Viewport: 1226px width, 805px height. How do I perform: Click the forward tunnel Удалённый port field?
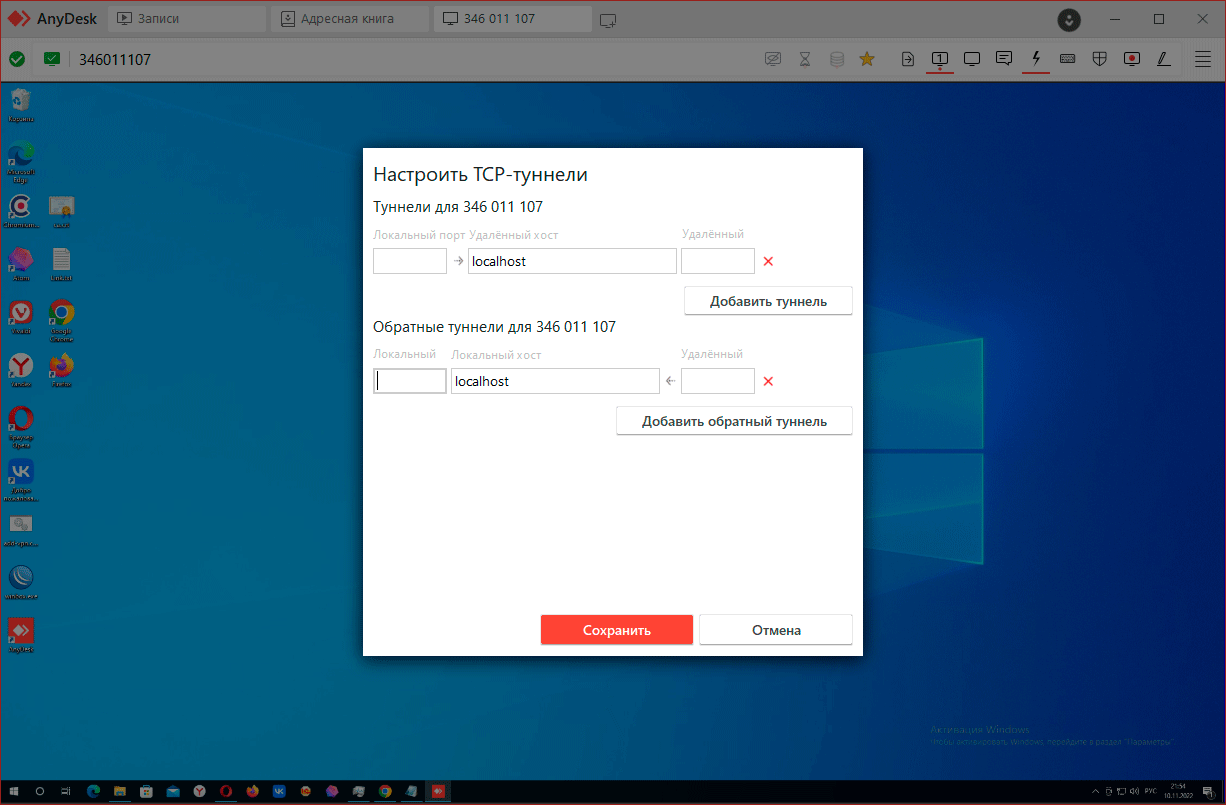point(718,261)
